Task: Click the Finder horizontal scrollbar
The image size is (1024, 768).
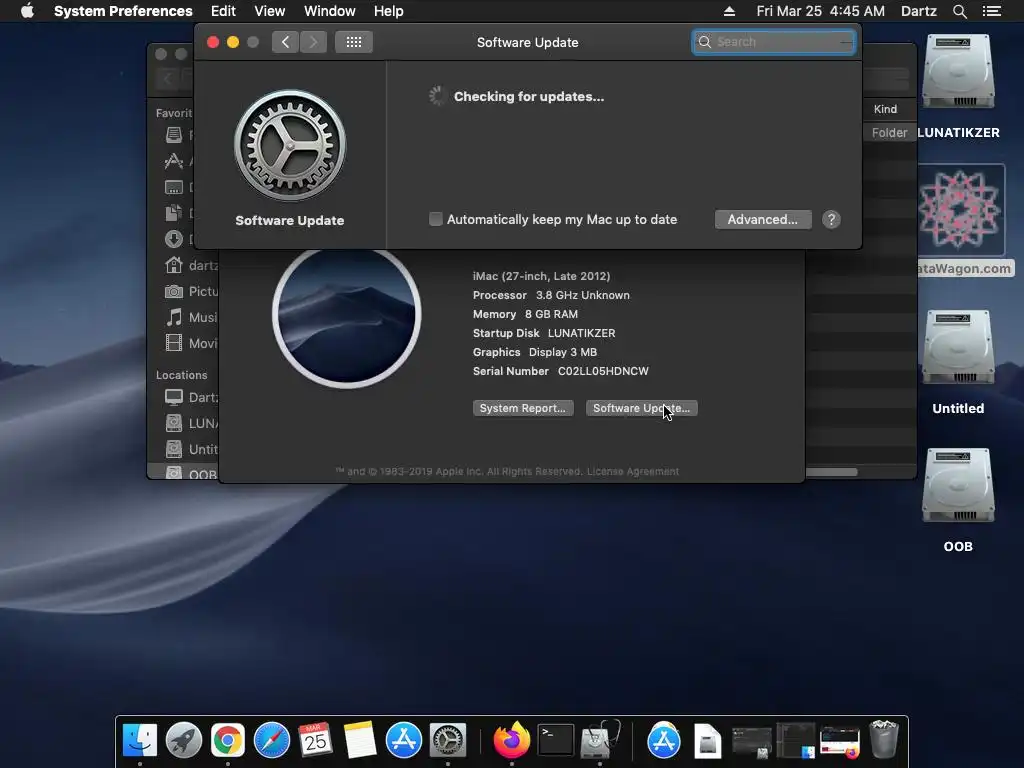Action: (x=831, y=472)
